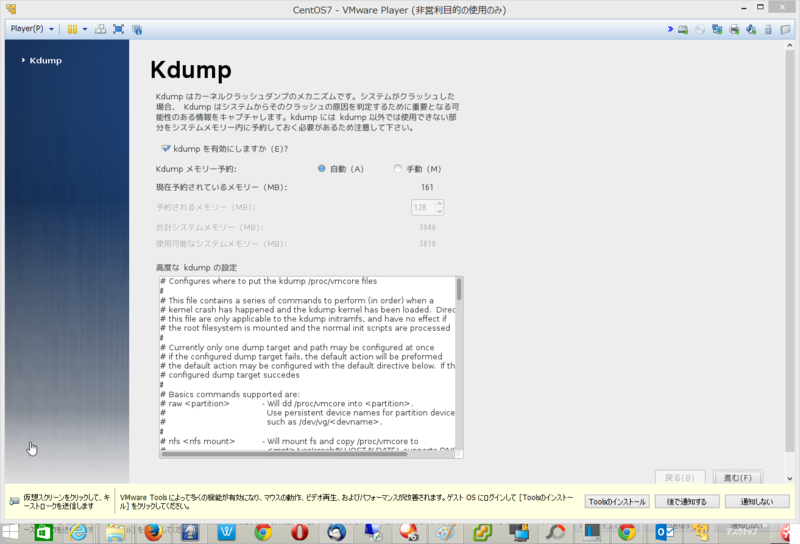Click inside the advanced kdump configuration text area
The height and width of the screenshot is (544, 800).
[307, 363]
